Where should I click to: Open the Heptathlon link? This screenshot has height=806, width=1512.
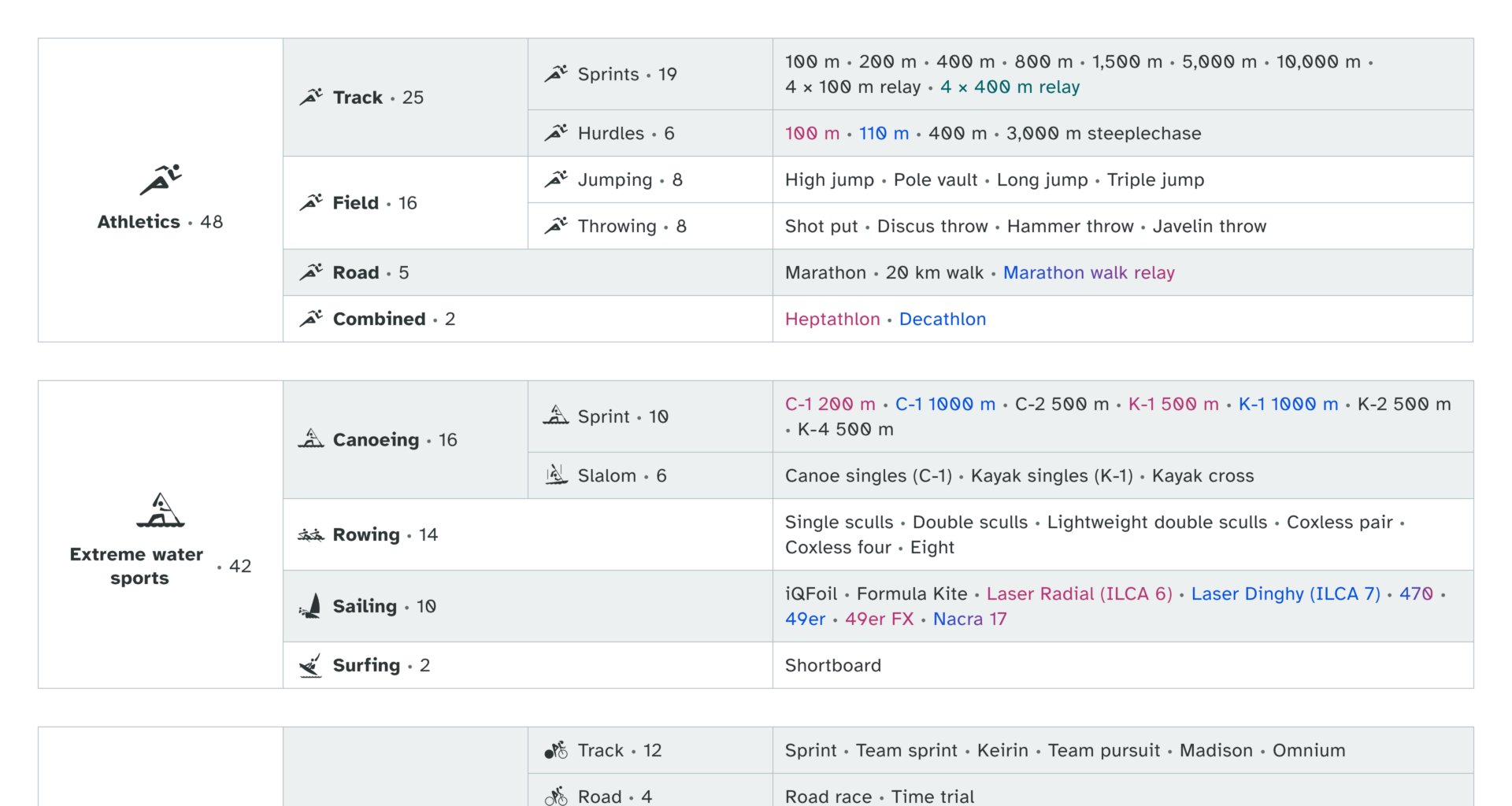(832, 319)
